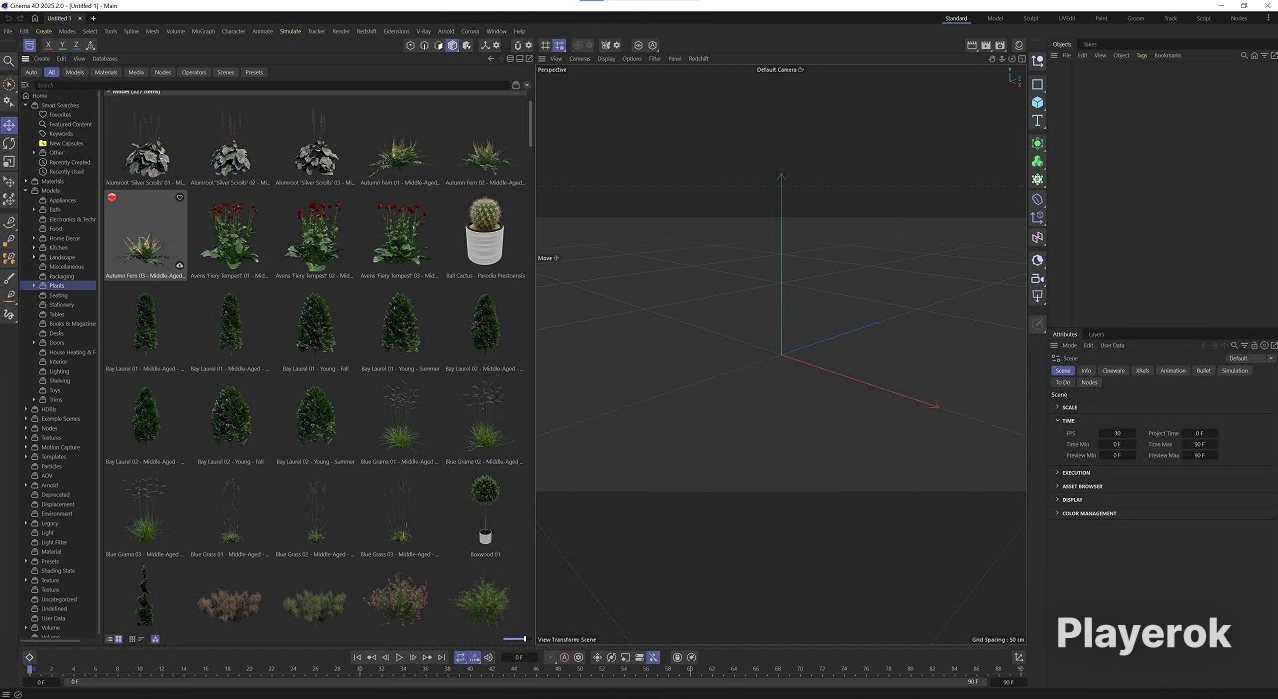The height and width of the screenshot is (699, 1278).
Task: Select the Landscape tree item
Action: coord(62,257)
